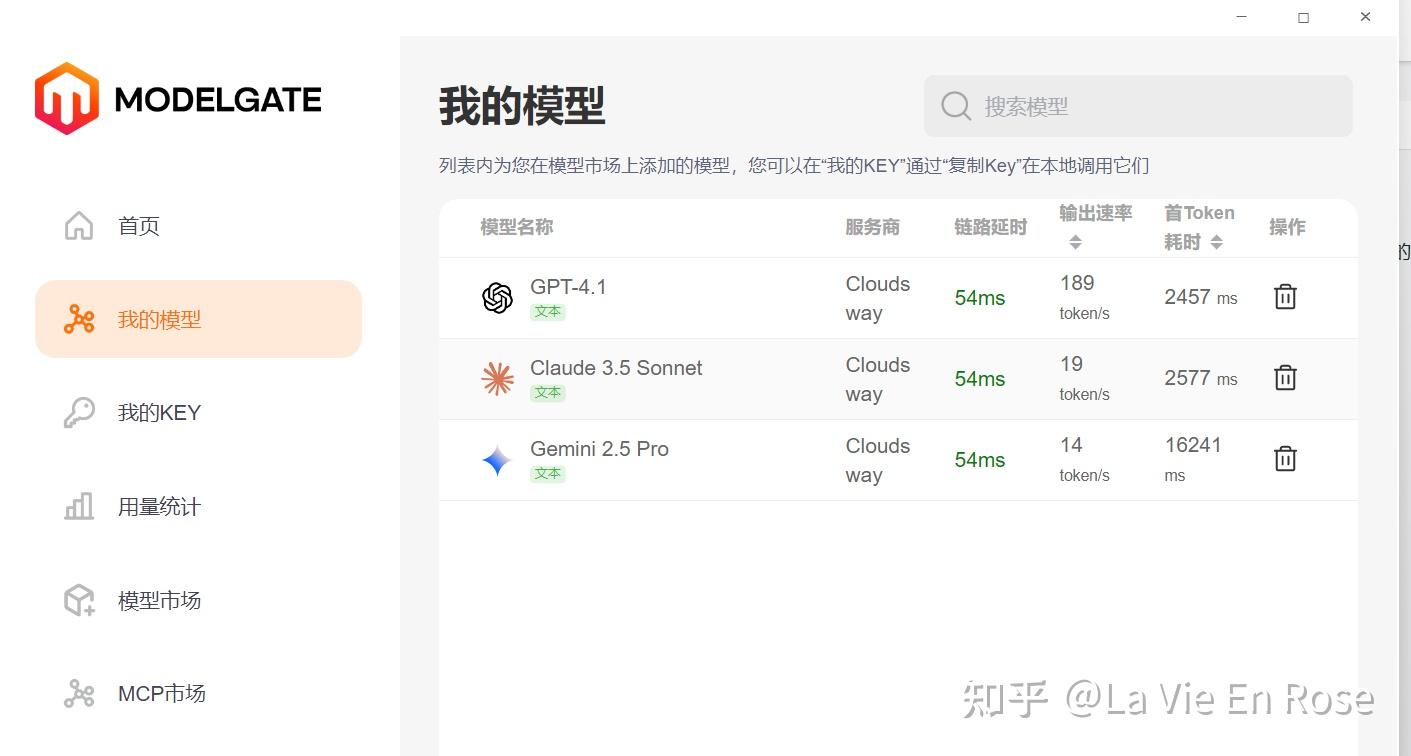Toggle sorting on the 首Token耗时 column
Image resolution: width=1411 pixels, height=756 pixels.
[x=1217, y=241]
